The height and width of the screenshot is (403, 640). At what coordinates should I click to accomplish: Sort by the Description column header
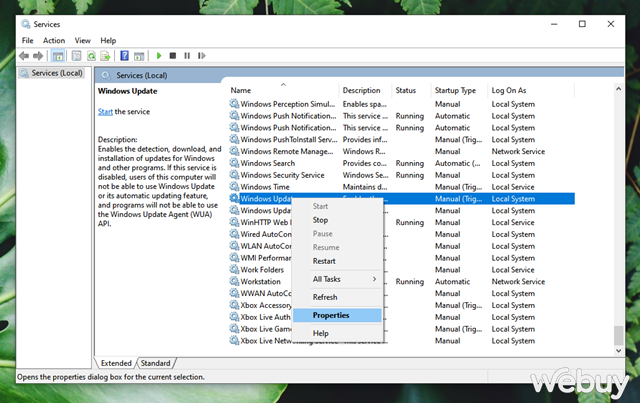(365, 90)
